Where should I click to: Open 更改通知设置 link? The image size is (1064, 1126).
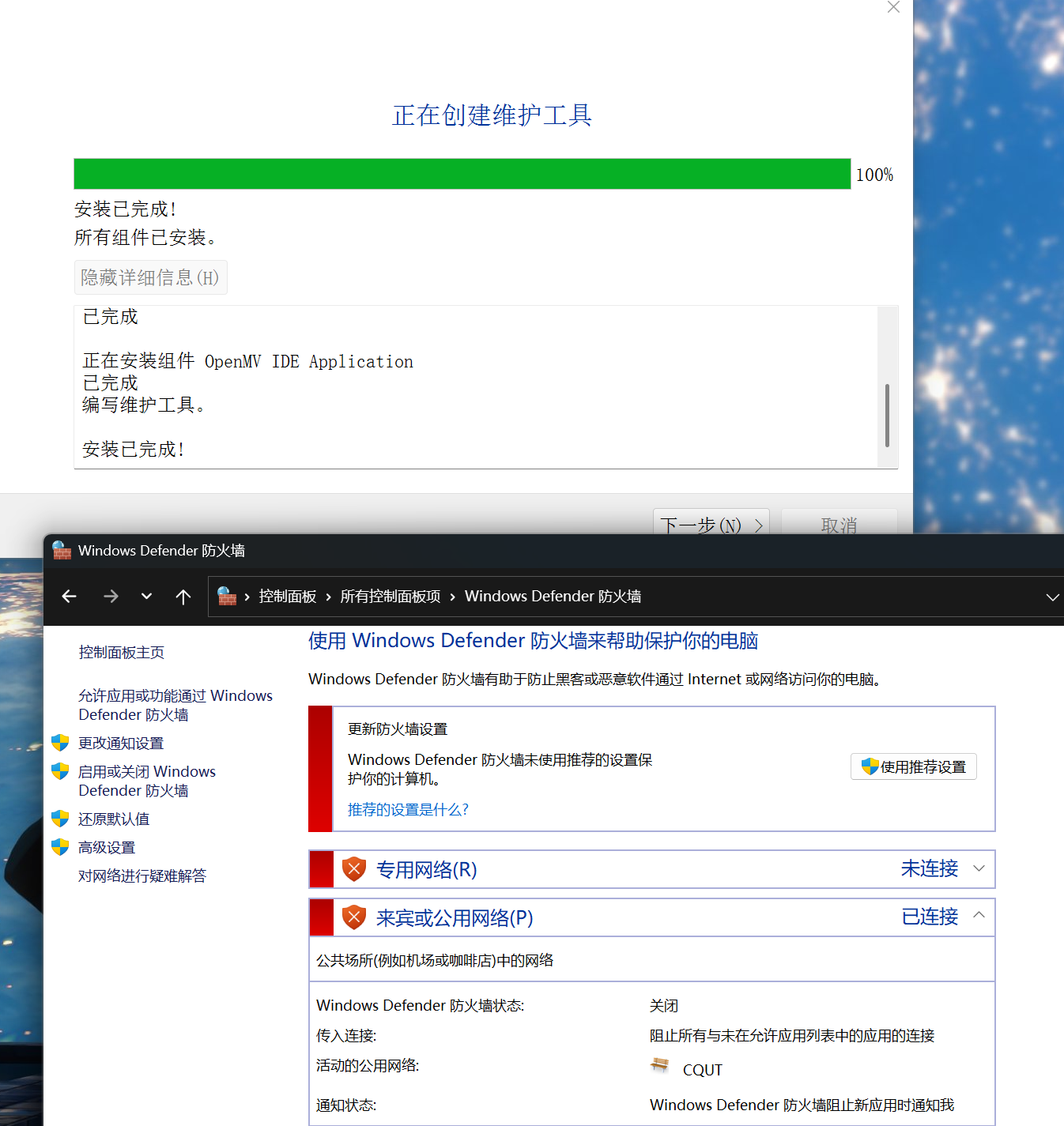(x=121, y=744)
